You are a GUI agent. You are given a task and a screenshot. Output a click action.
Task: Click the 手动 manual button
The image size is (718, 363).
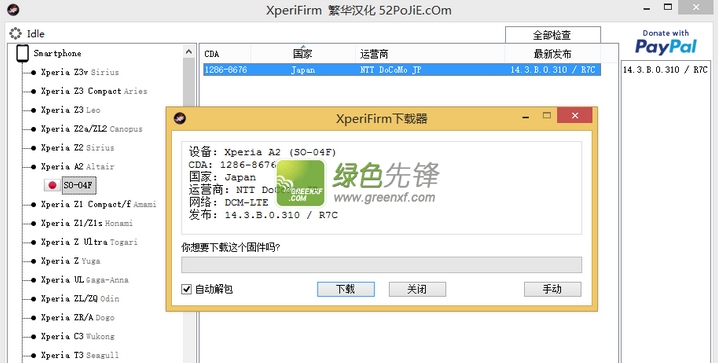pos(553,289)
